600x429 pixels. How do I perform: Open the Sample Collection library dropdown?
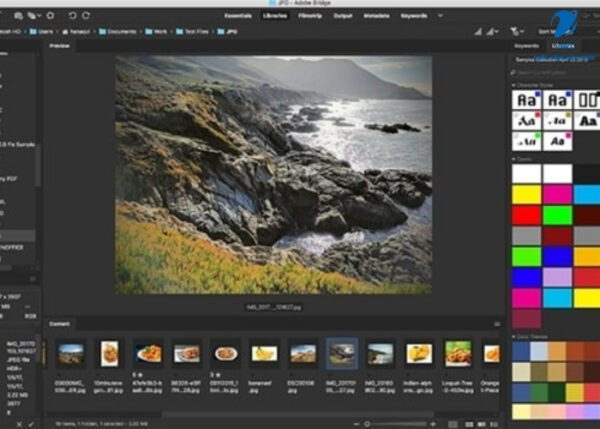pos(554,60)
